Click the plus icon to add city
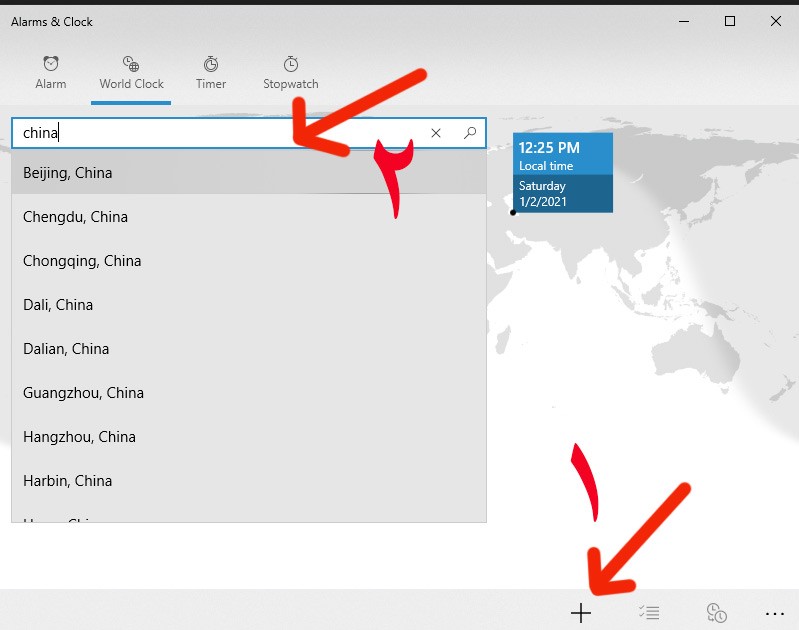 tap(581, 613)
